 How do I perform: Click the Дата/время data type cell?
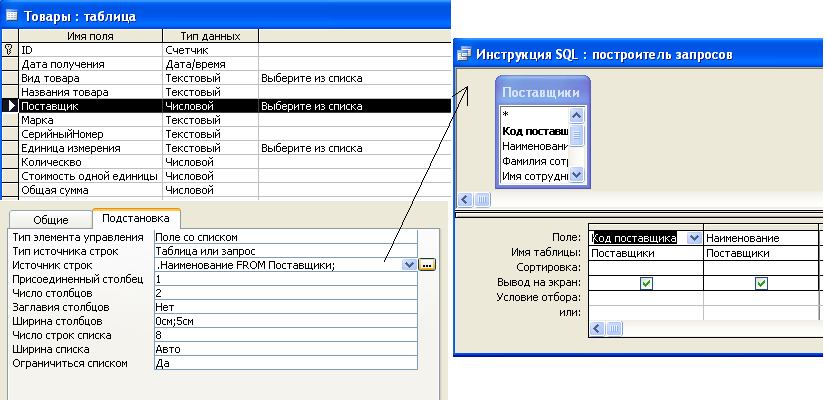click(210, 64)
